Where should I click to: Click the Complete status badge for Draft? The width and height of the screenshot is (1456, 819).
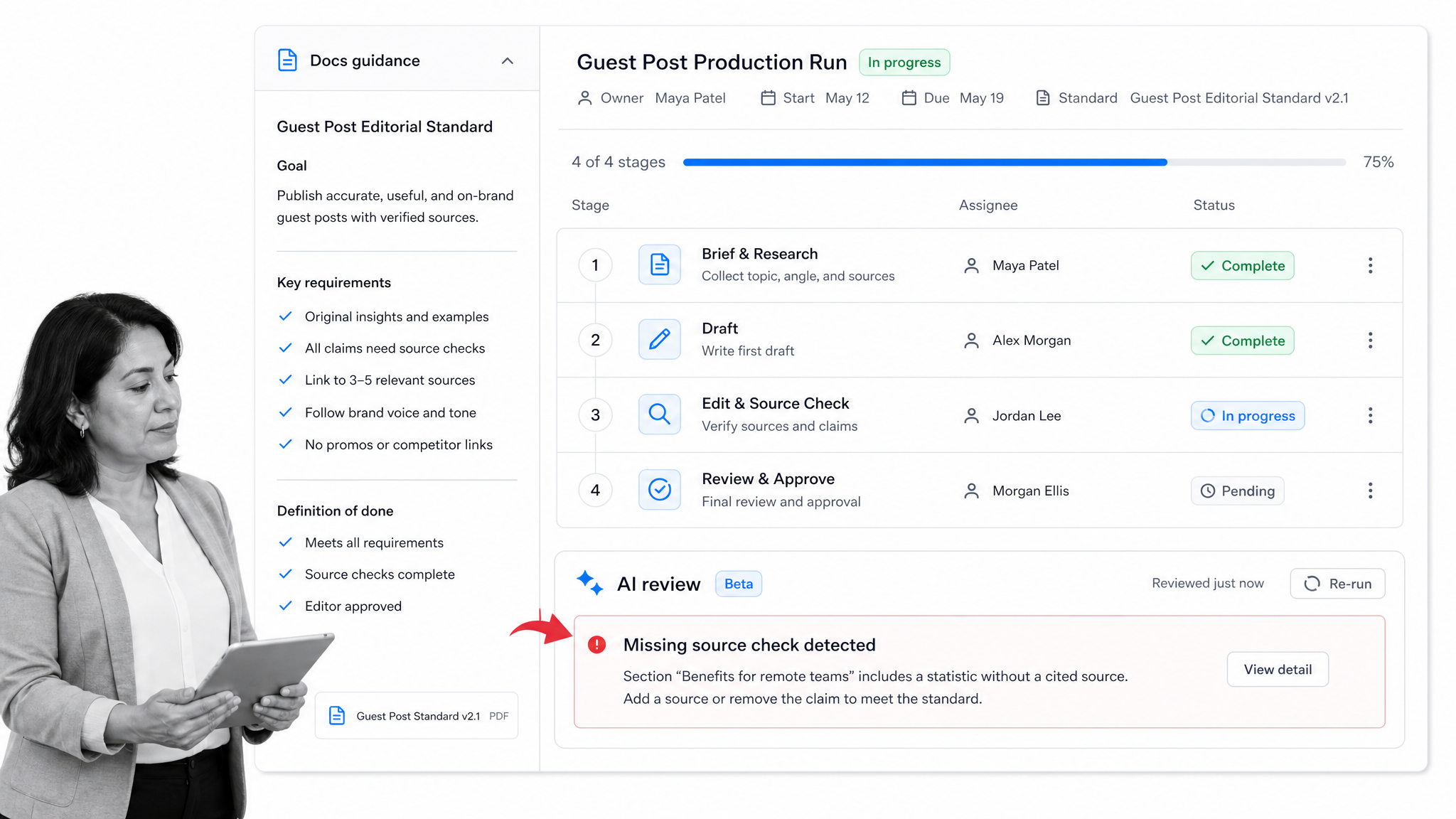coord(1243,341)
